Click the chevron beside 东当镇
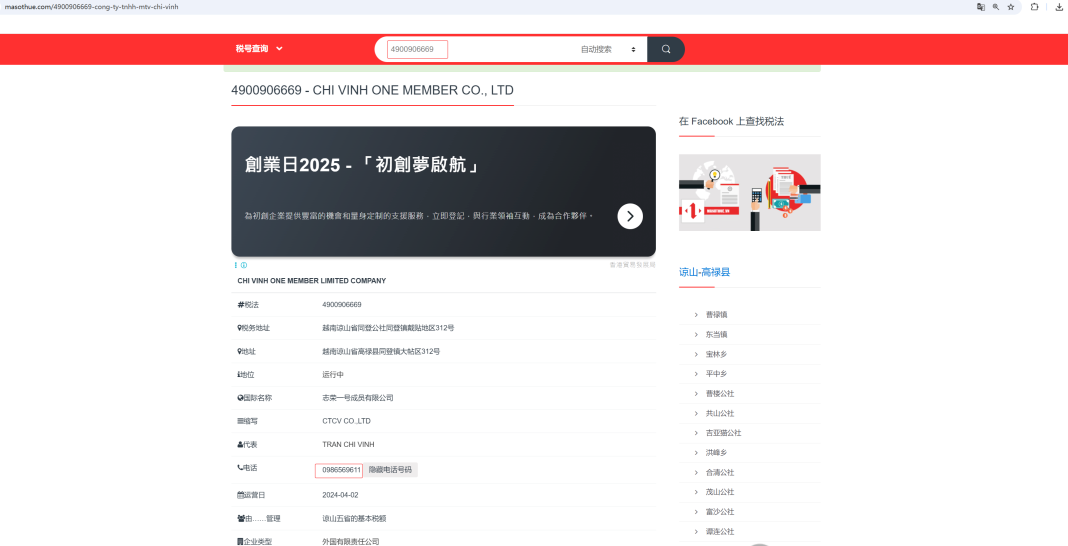1068x546 pixels. click(x=696, y=334)
